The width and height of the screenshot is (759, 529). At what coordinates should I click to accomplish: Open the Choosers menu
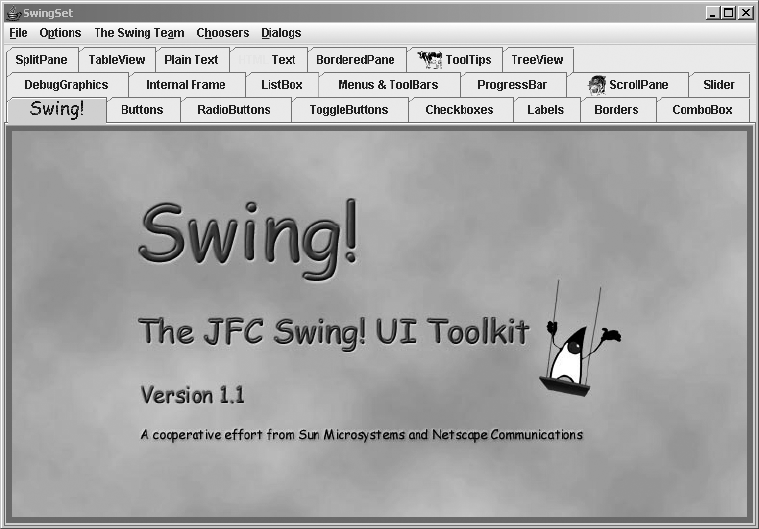(x=223, y=33)
